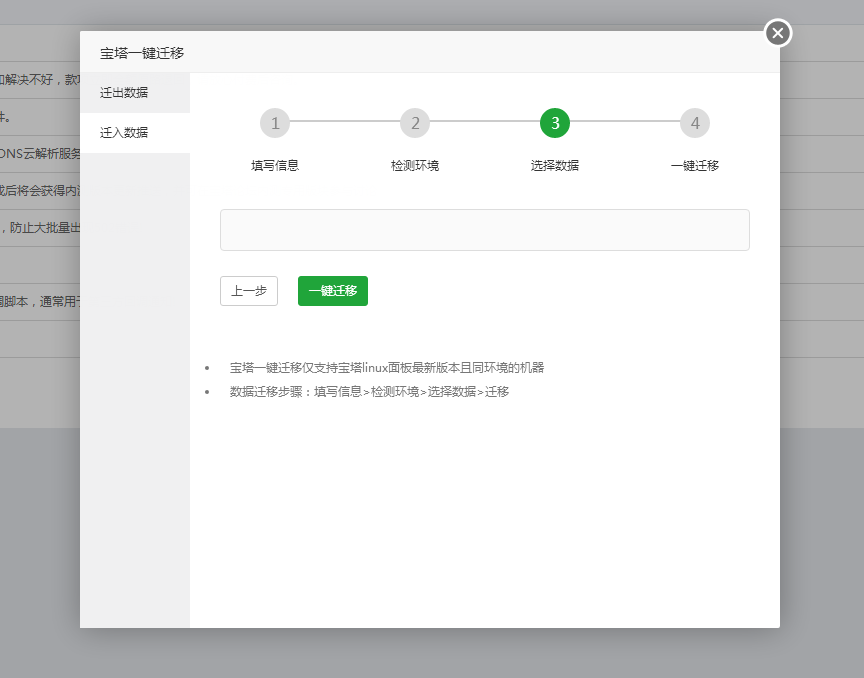
Task: Click step 4 circle 一键迁移
Action: pos(695,123)
